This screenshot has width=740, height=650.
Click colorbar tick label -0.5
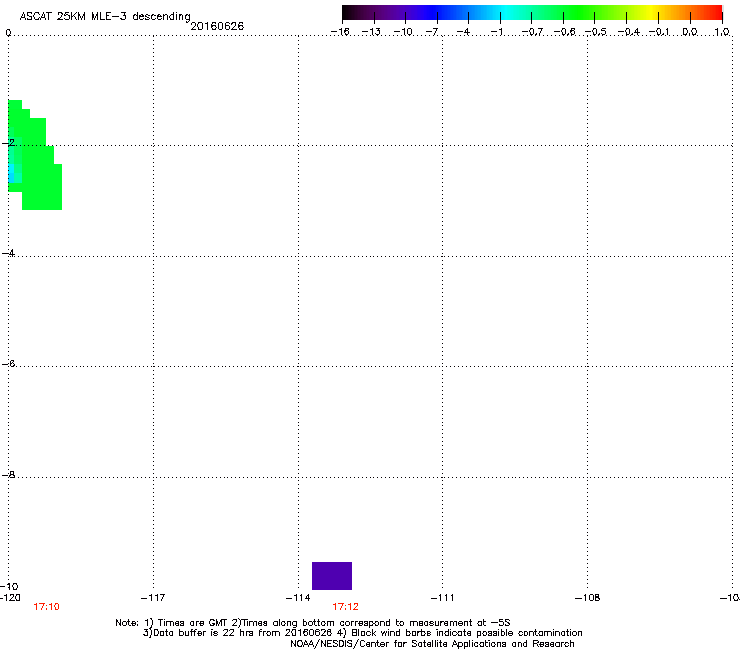596,32
